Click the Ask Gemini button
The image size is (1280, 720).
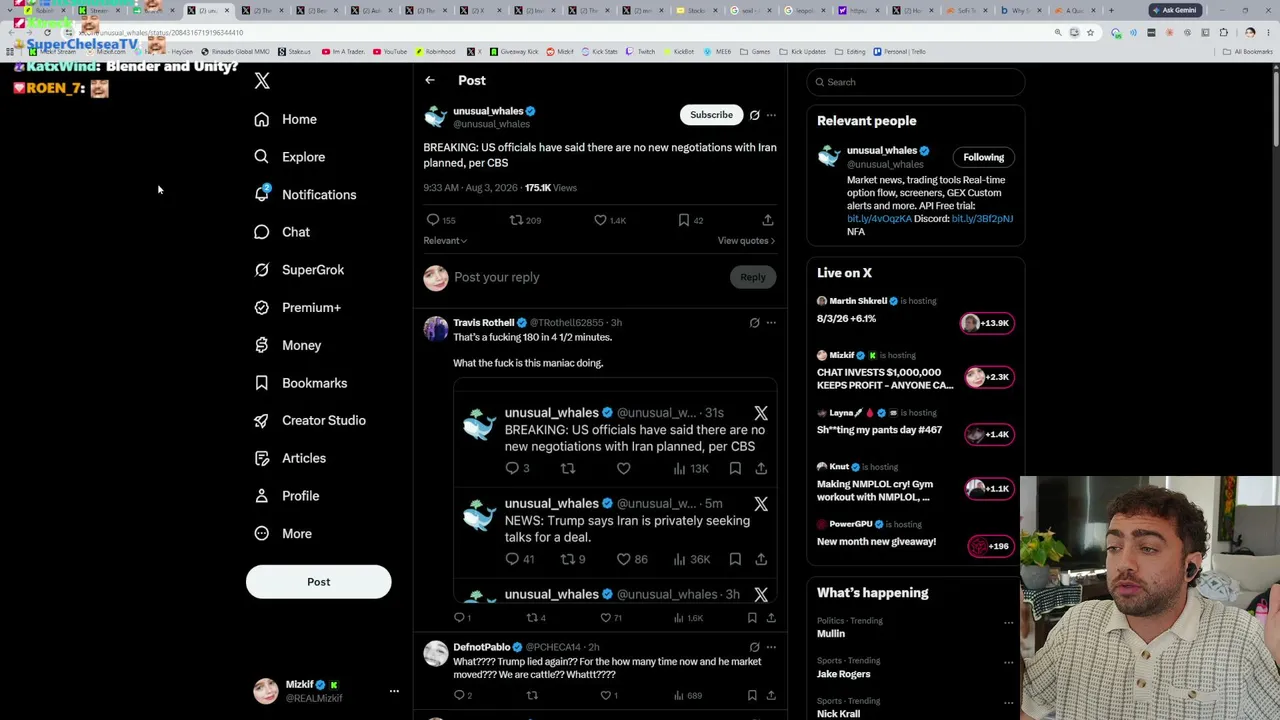(x=1175, y=10)
